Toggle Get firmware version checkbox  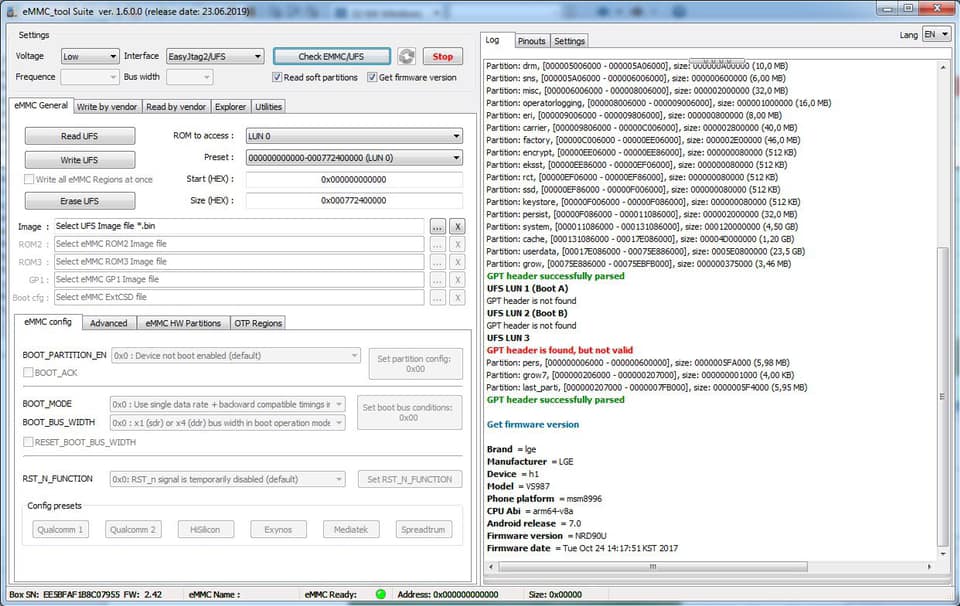point(372,77)
